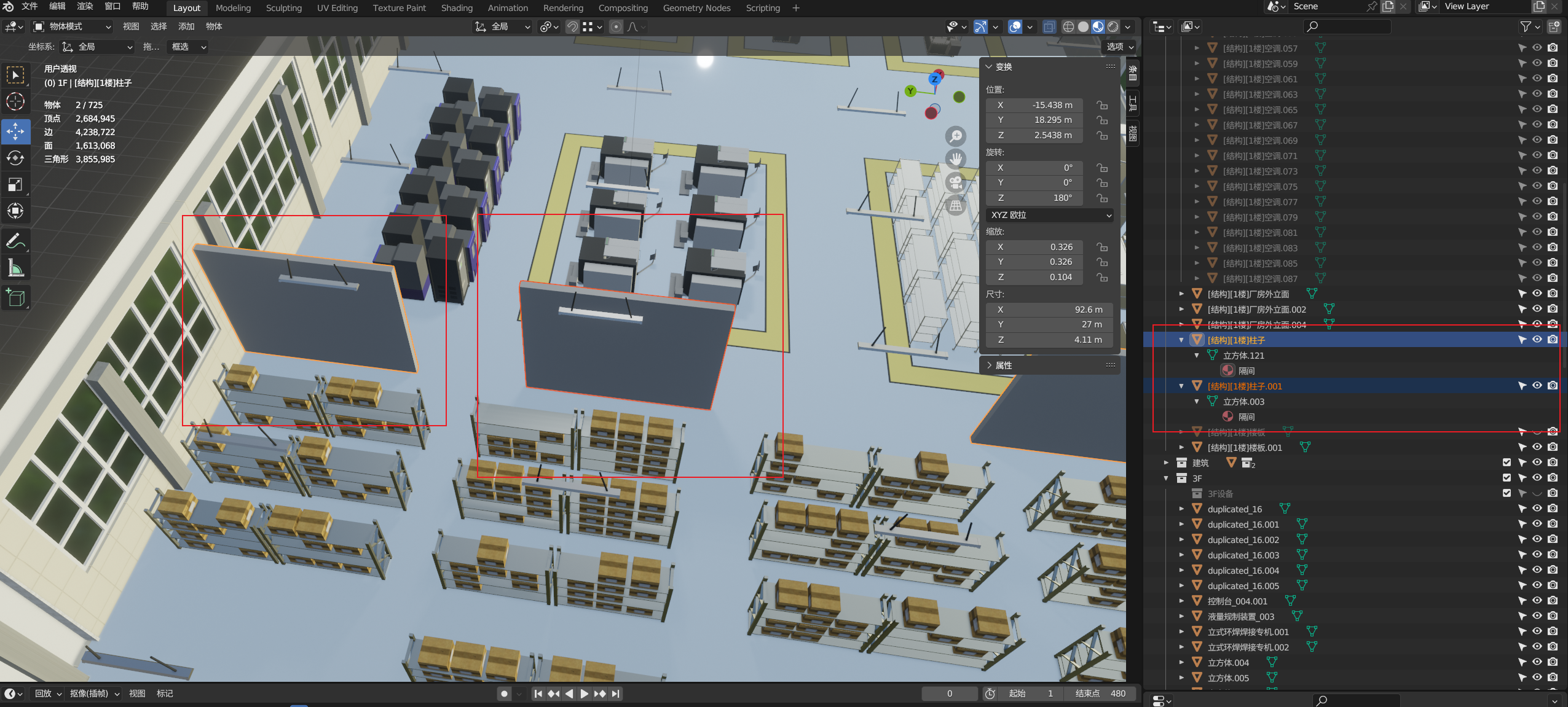
Task: Switch to perspective/orthographic grid button
Action: click(955, 206)
